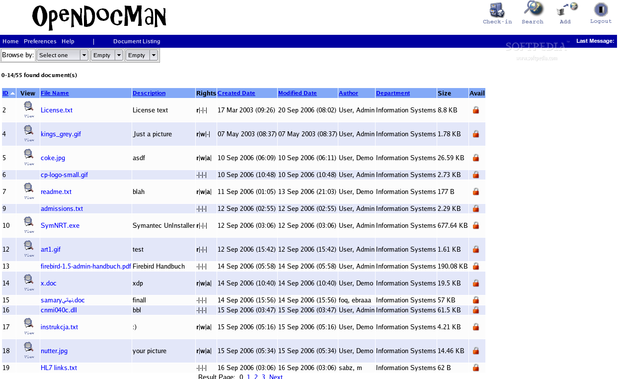Sort by Author column header

point(348,93)
